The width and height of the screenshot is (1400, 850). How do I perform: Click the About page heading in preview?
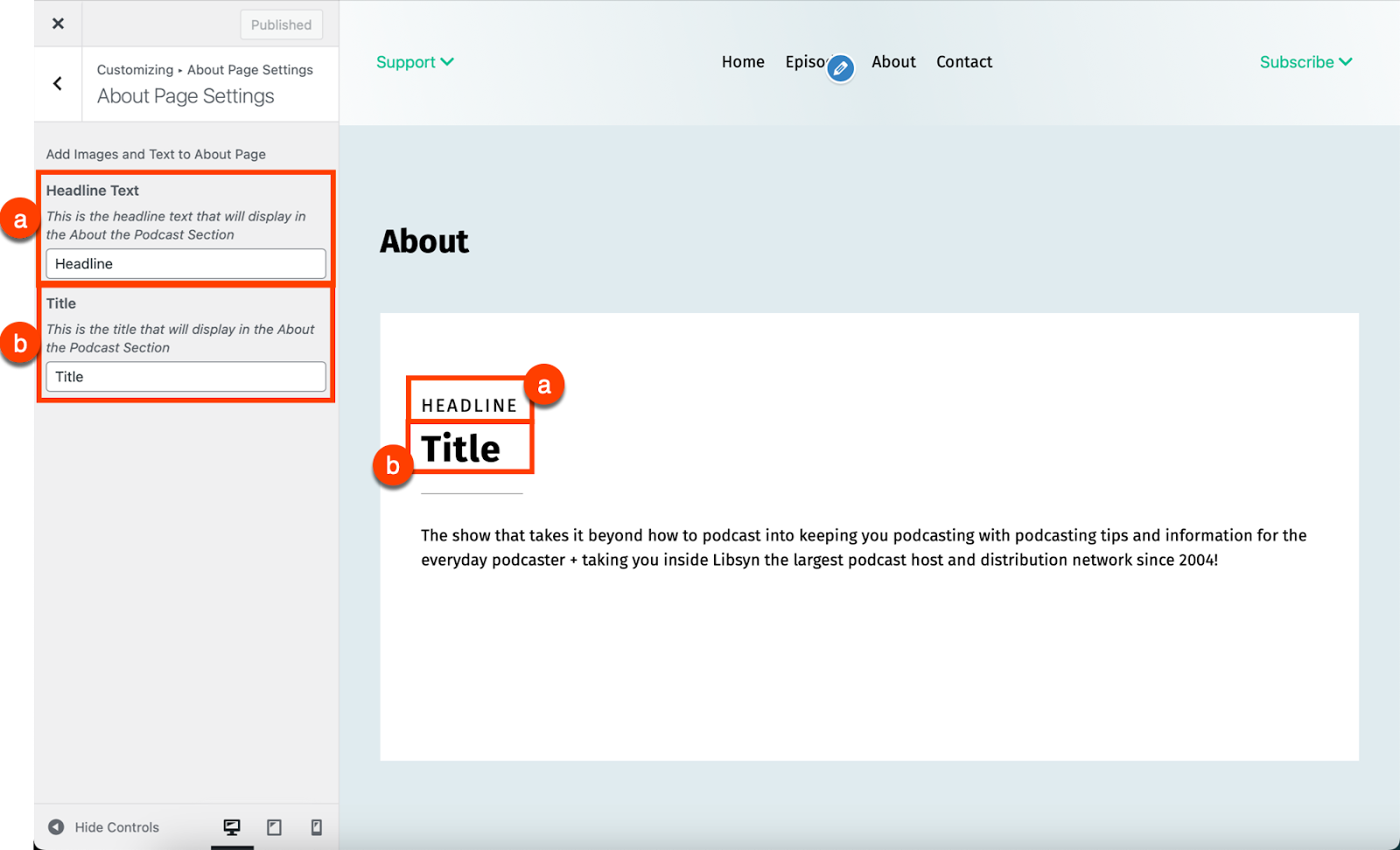[424, 241]
